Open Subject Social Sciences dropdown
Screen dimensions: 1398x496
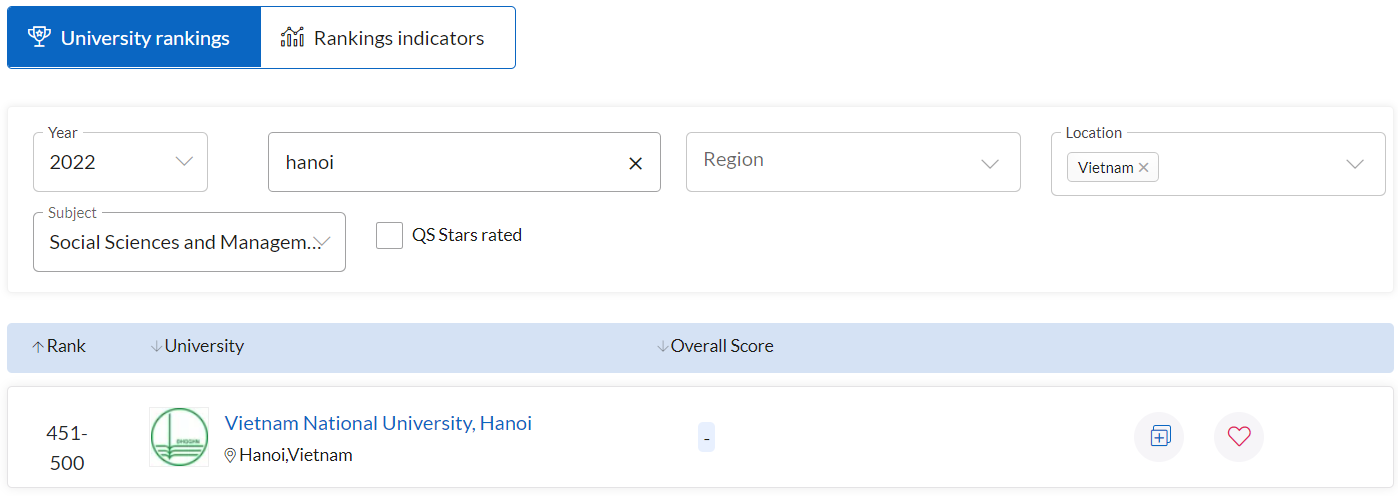[189, 242]
